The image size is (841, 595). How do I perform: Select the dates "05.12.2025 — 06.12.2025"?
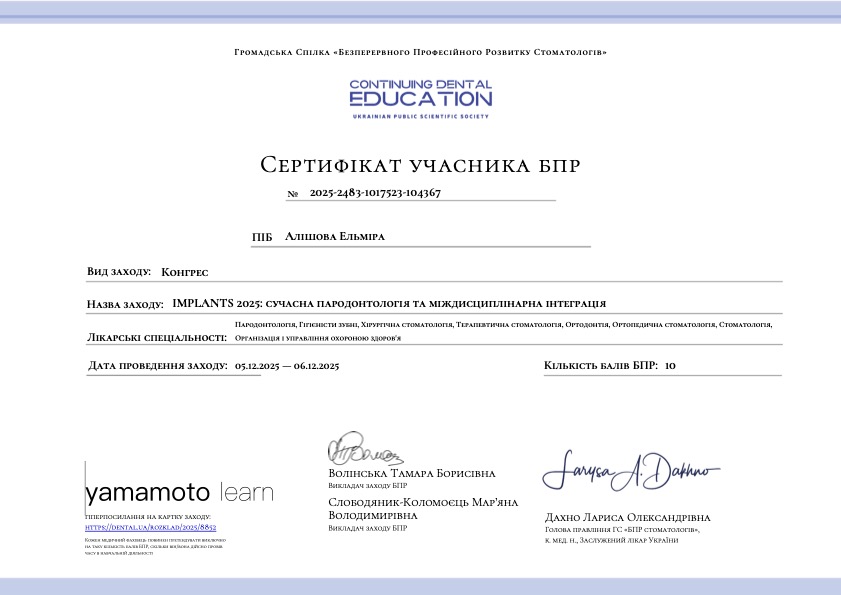point(287,366)
